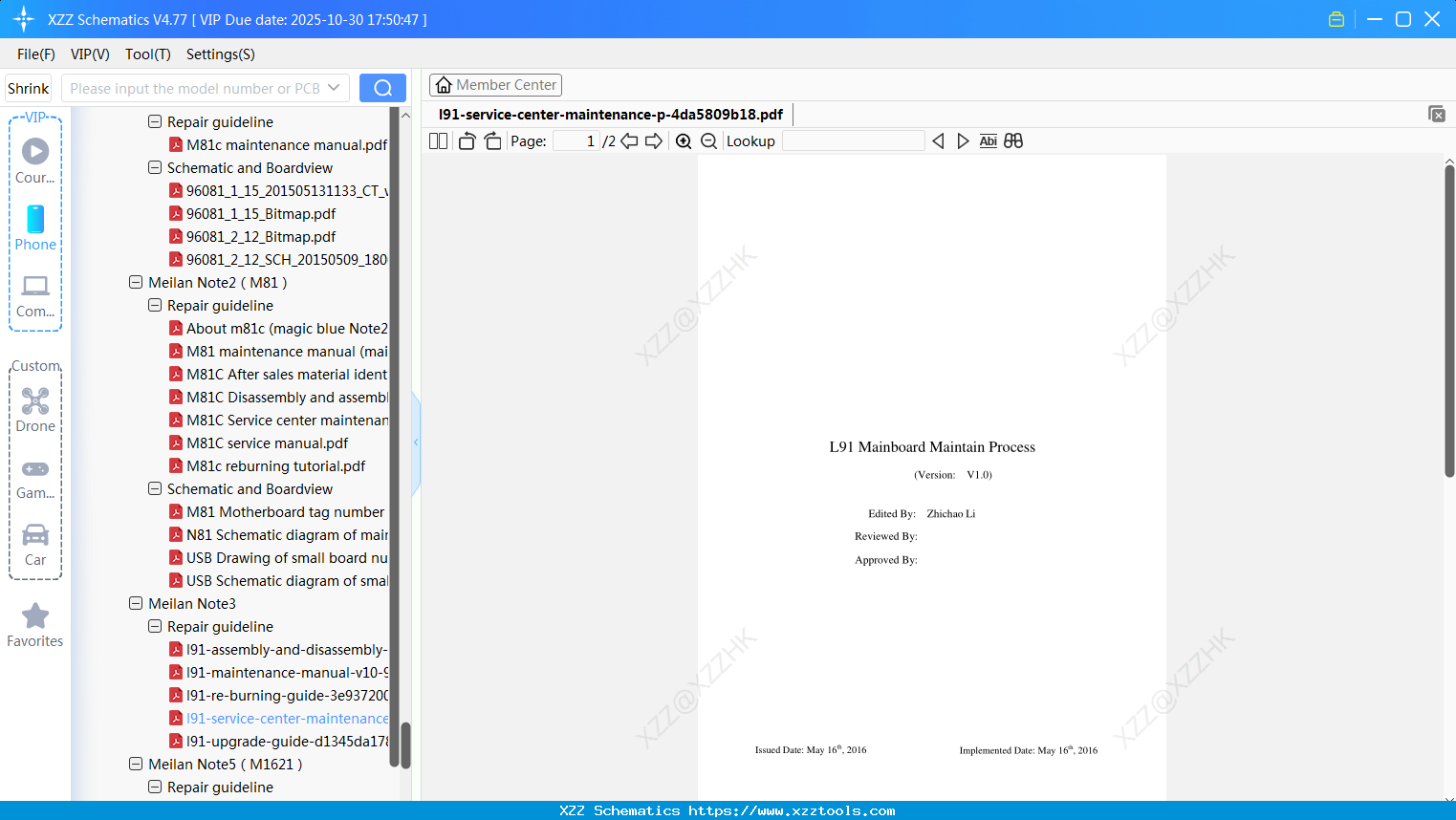Click the PDF icon beside M81C service manual.pdf
This screenshot has width=1456, height=820.
[x=176, y=443]
